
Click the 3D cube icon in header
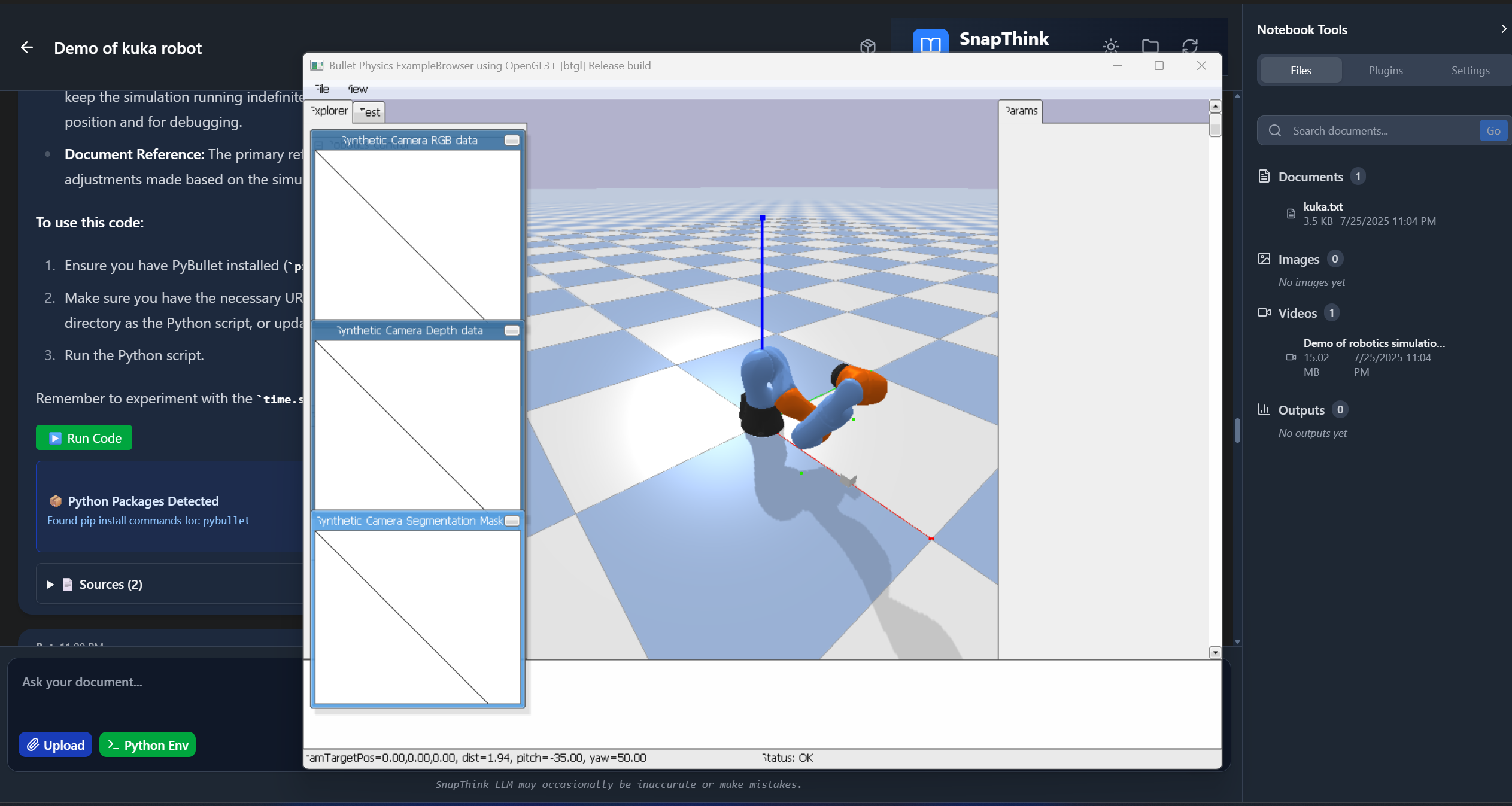867,46
